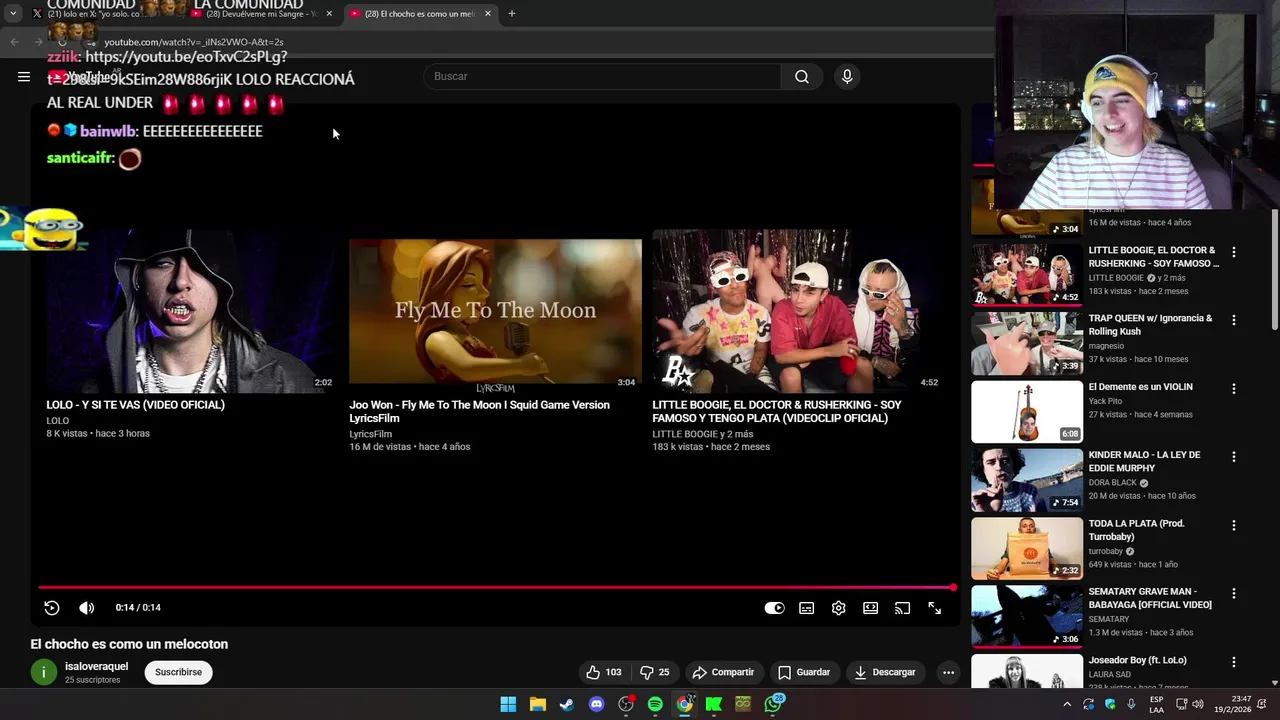Show hidden system tray icons chevron
The width and height of the screenshot is (1280, 720).
1067,704
